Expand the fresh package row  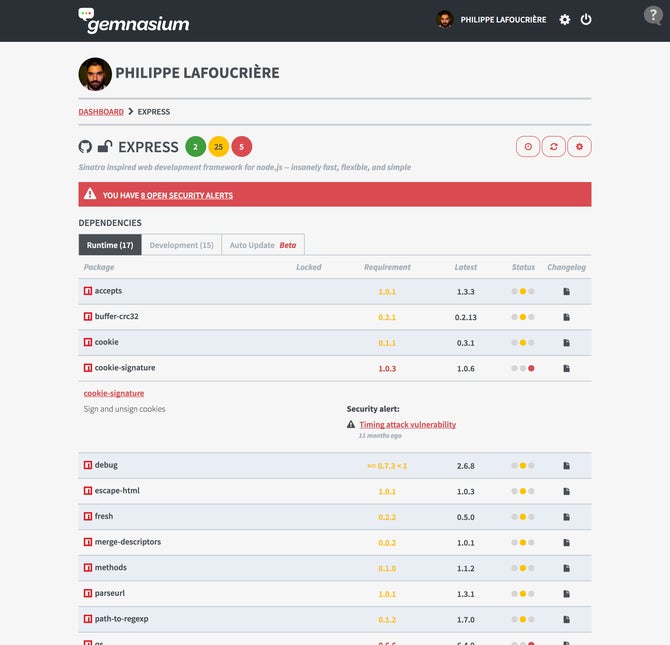click(335, 517)
